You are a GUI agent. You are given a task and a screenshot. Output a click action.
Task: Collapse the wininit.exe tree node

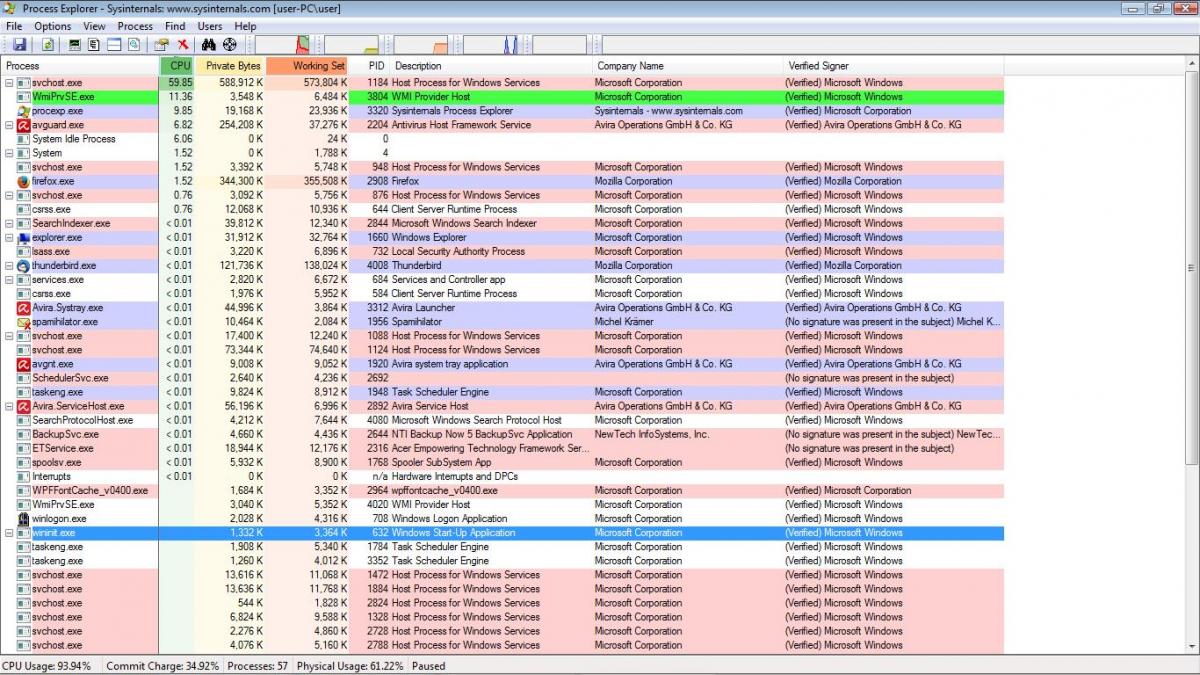click(x=9, y=533)
